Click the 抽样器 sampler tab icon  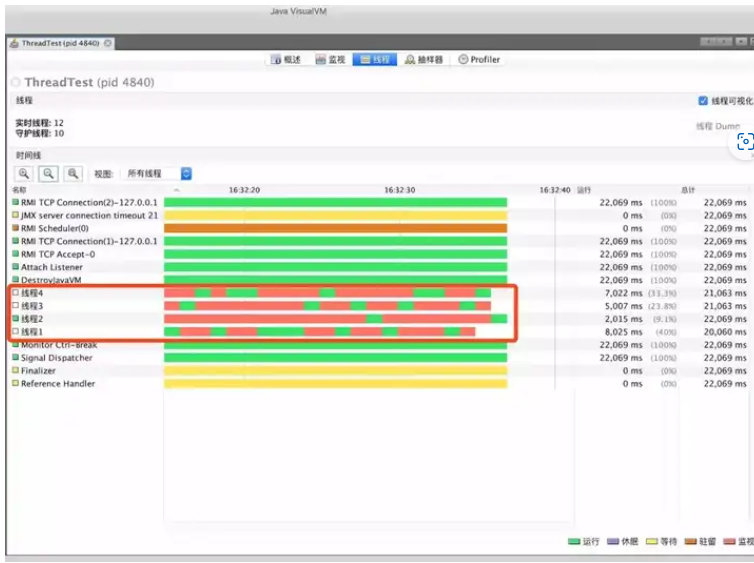[410, 60]
